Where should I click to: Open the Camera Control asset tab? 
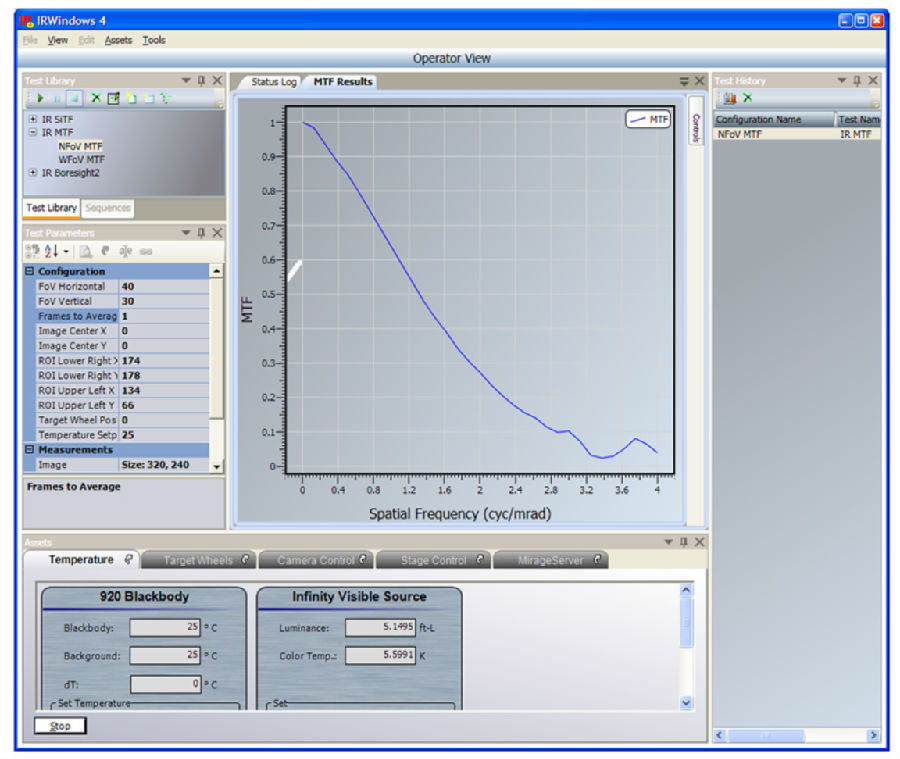316,560
